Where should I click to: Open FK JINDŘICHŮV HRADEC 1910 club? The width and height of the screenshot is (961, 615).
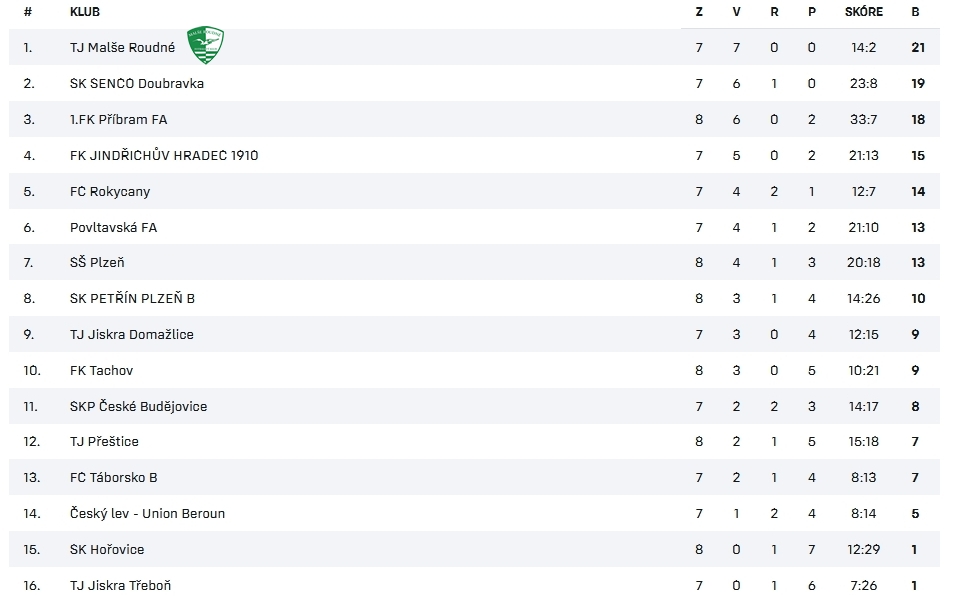coord(164,155)
